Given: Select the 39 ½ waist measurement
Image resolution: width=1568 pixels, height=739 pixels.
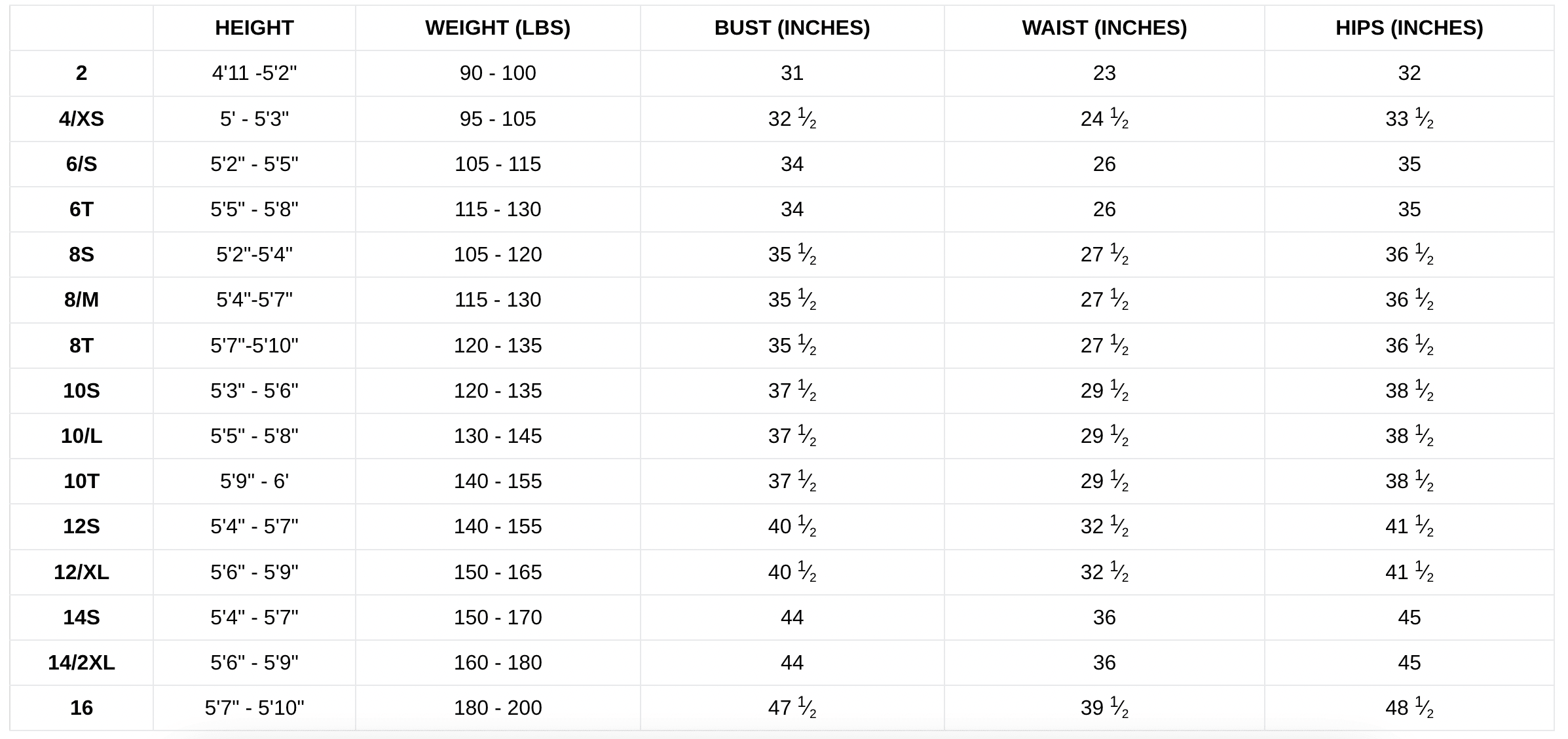Looking at the screenshot, I should [x=1104, y=708].
